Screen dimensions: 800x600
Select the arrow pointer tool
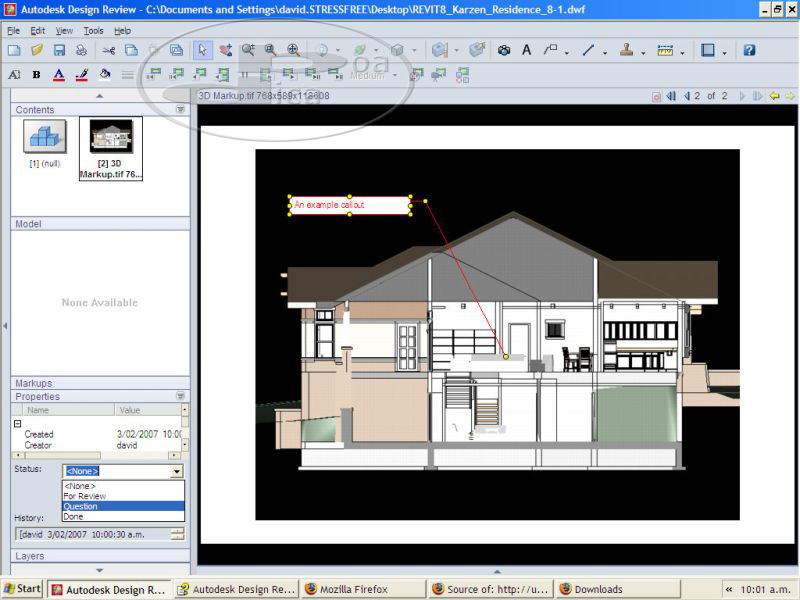tap(202, 50)
